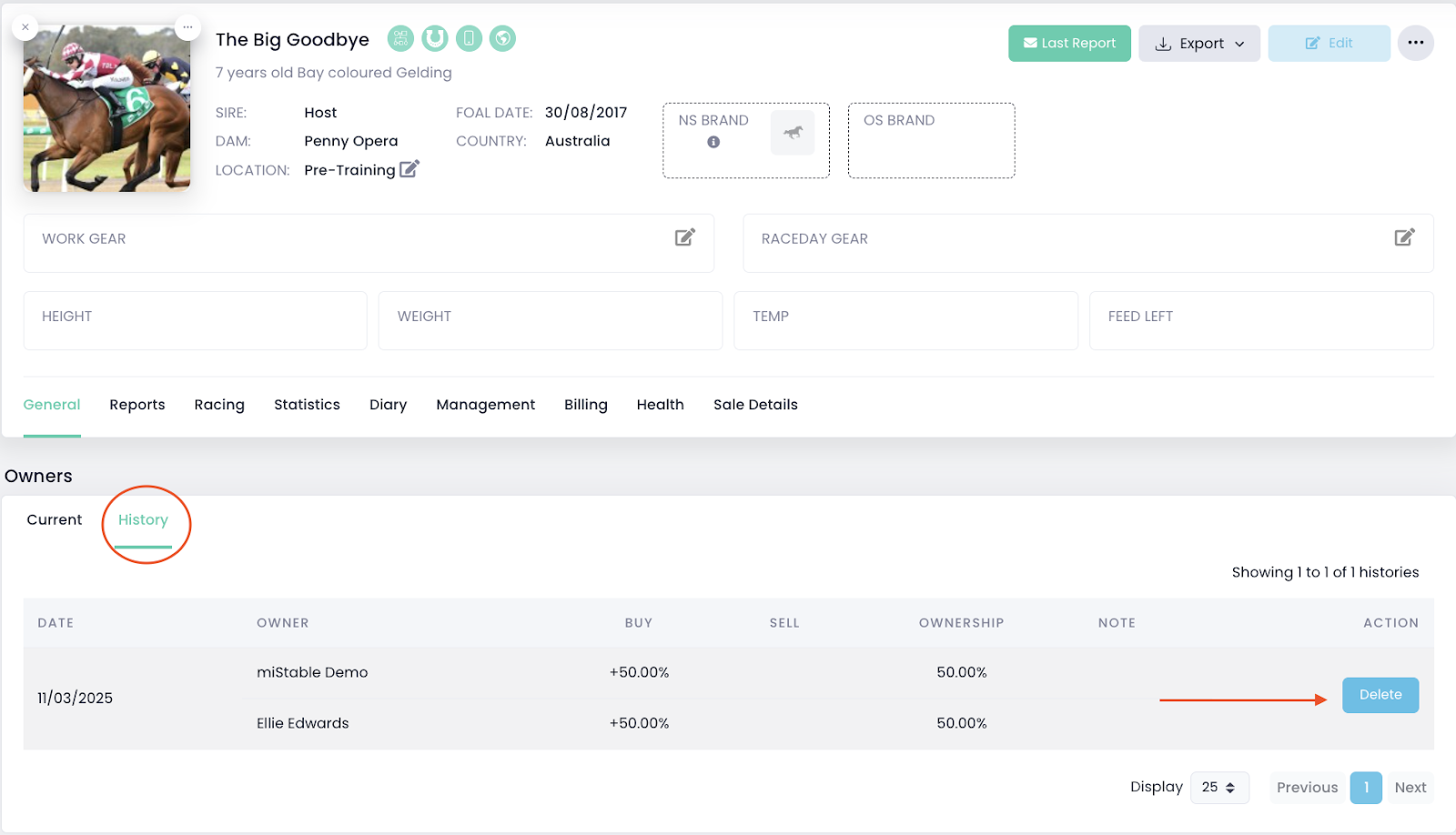Click the horse icon in NS Brand box
Image resolution: width=1456 pixels, height=835 pixels.
793,133
